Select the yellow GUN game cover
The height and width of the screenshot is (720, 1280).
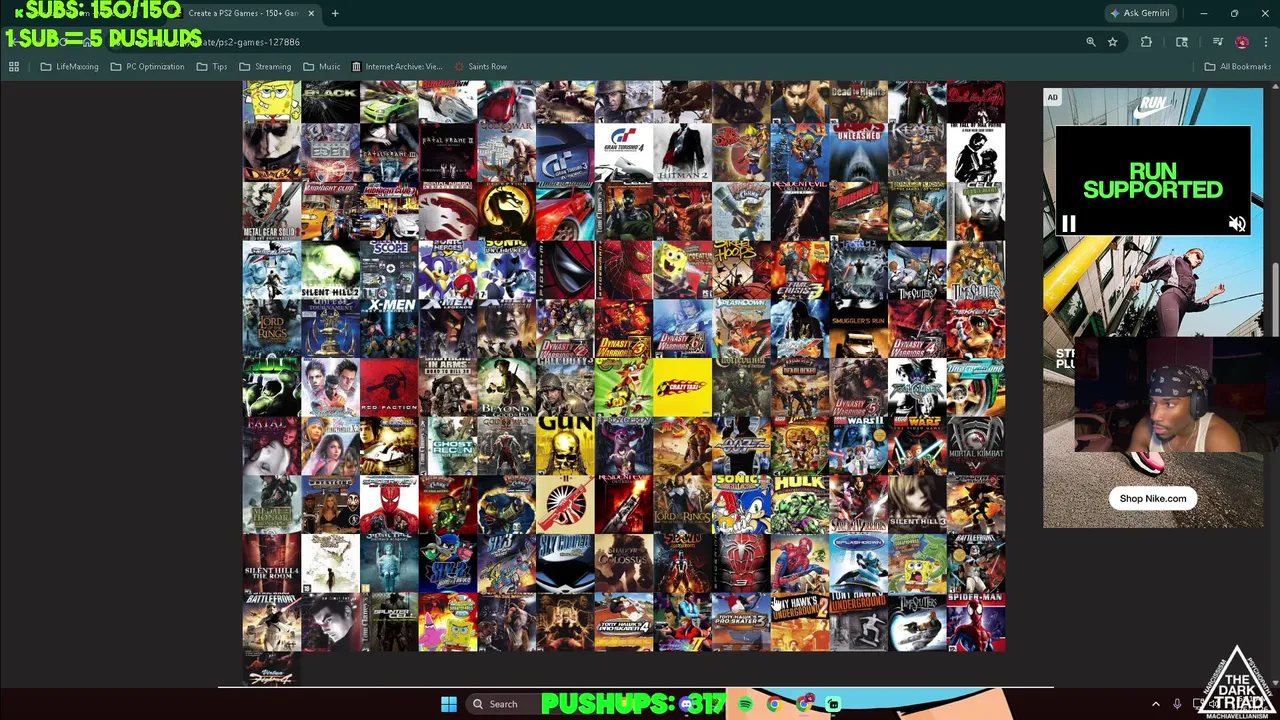tap(565, 447)
